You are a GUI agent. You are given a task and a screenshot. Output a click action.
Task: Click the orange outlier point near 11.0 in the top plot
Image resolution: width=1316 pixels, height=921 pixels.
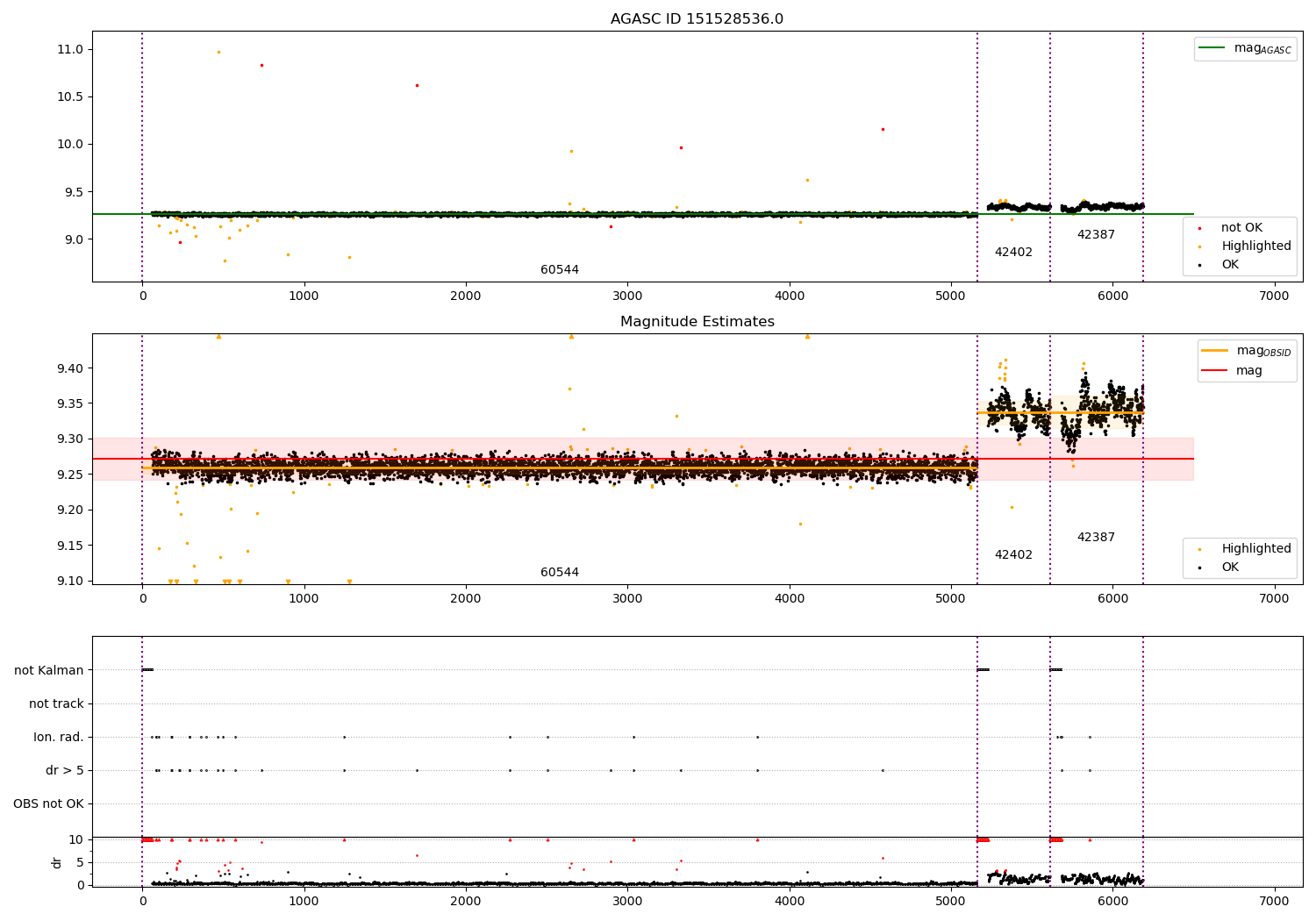tap(218, 52)
